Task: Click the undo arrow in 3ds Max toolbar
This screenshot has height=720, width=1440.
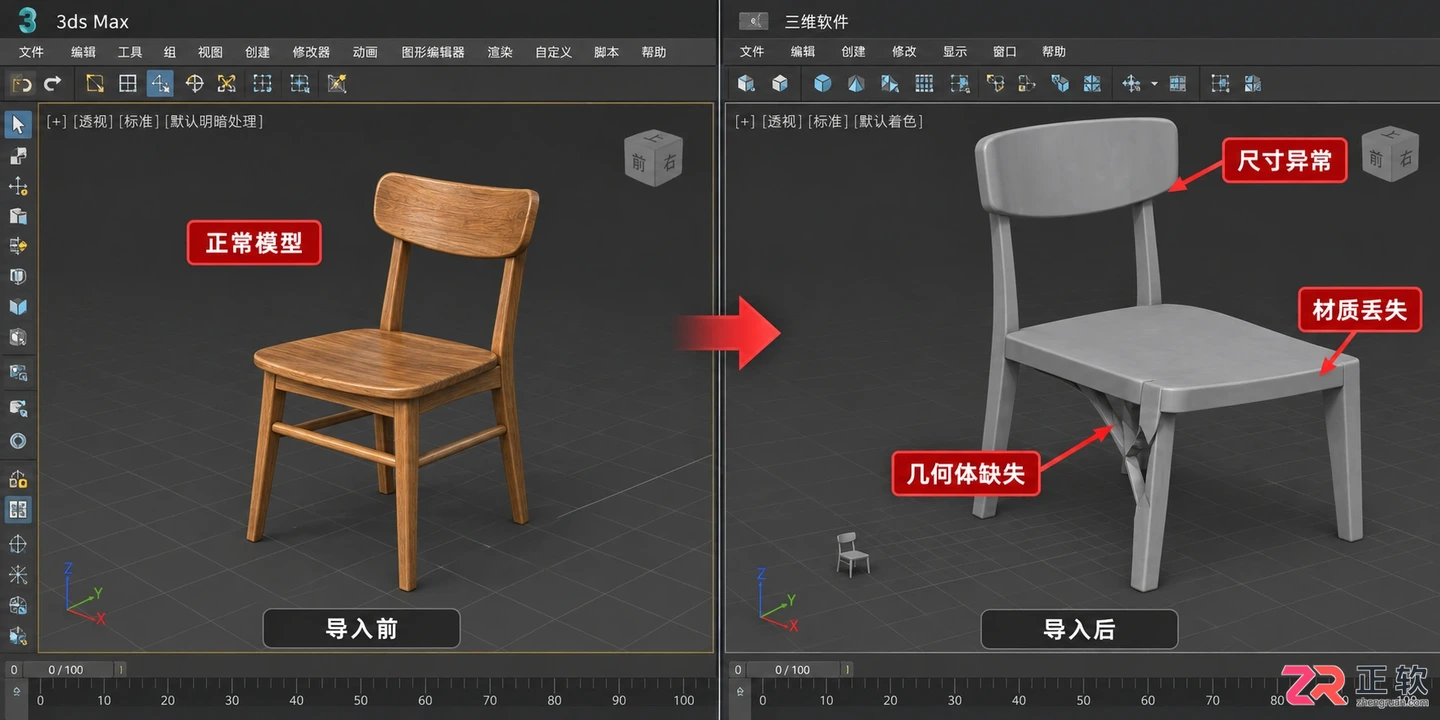Action: 21,83
